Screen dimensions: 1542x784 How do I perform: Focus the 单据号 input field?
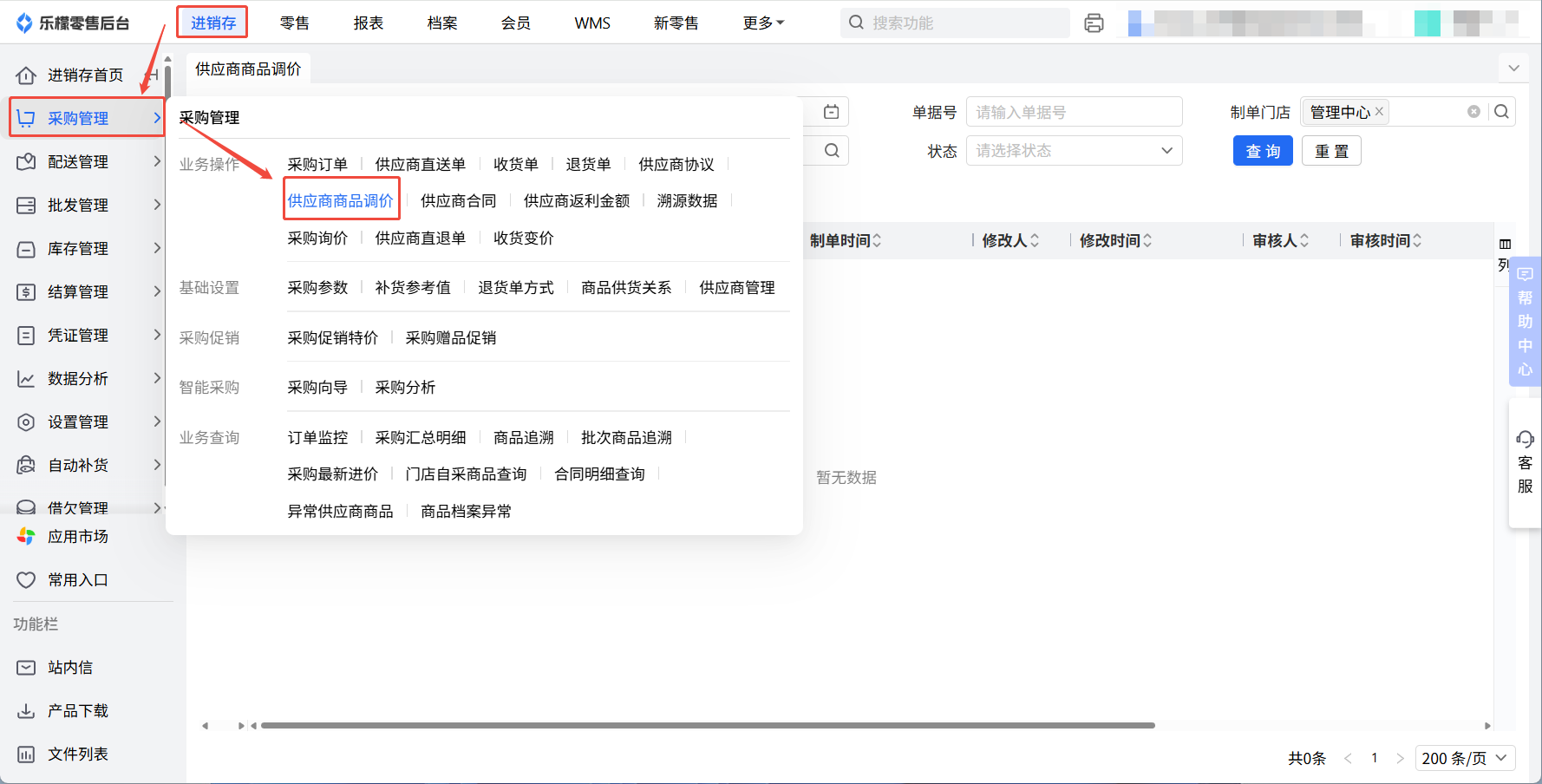tap(1074, 112)
